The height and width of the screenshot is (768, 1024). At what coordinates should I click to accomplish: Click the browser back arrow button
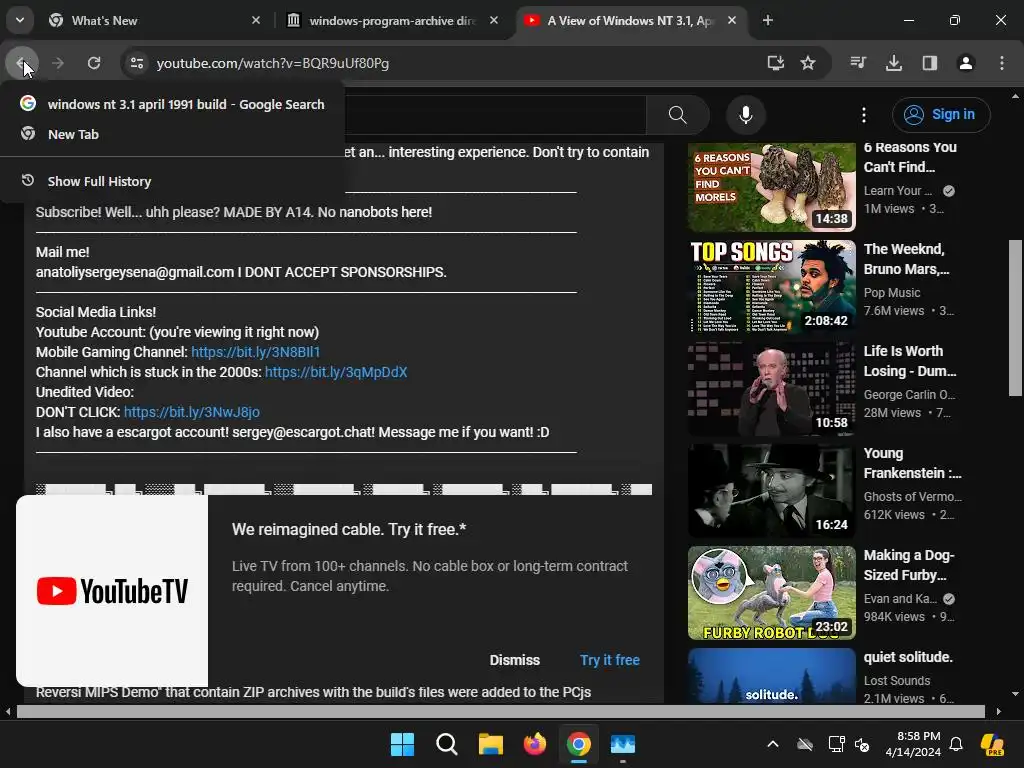22,63
